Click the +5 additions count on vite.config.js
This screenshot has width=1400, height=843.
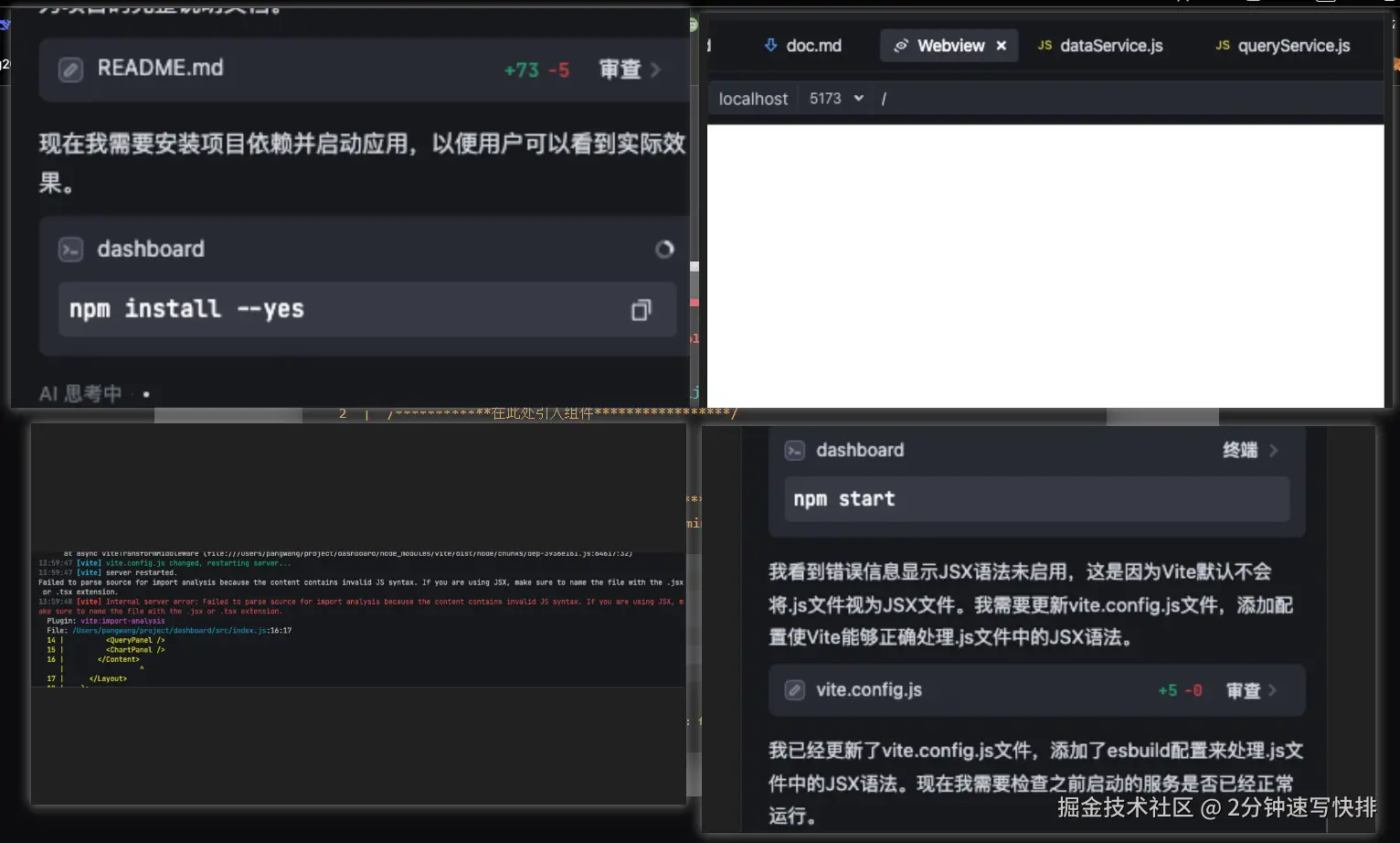(x=1168, y=691)
